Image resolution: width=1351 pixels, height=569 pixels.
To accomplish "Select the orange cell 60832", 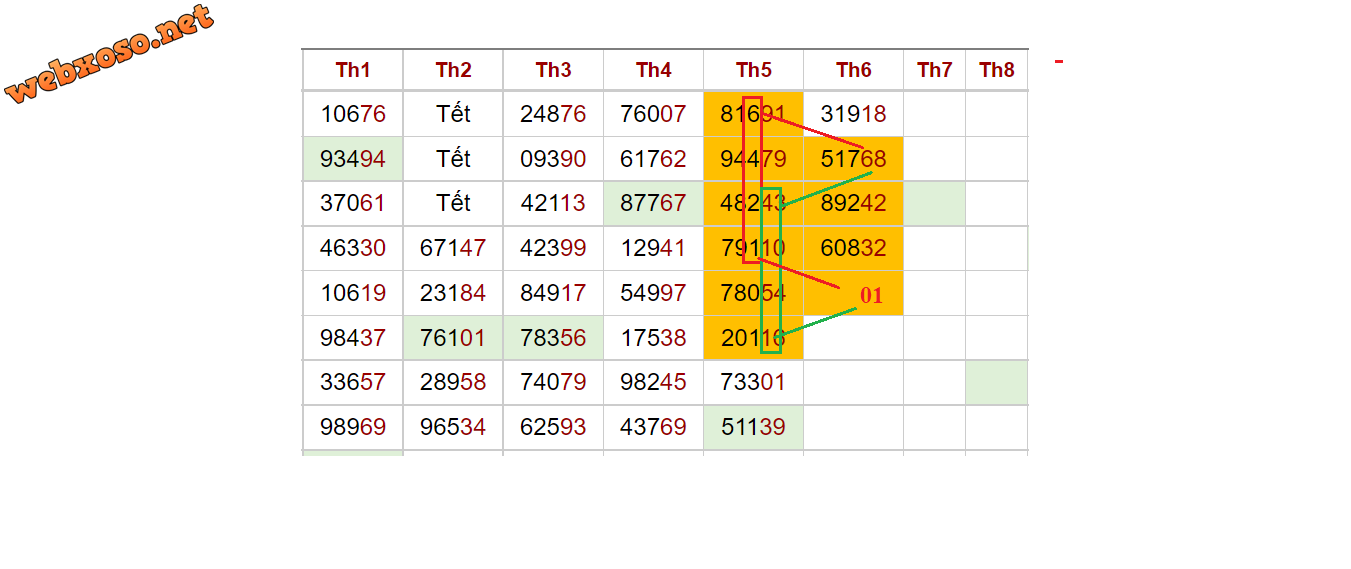I will click(854, 248).
